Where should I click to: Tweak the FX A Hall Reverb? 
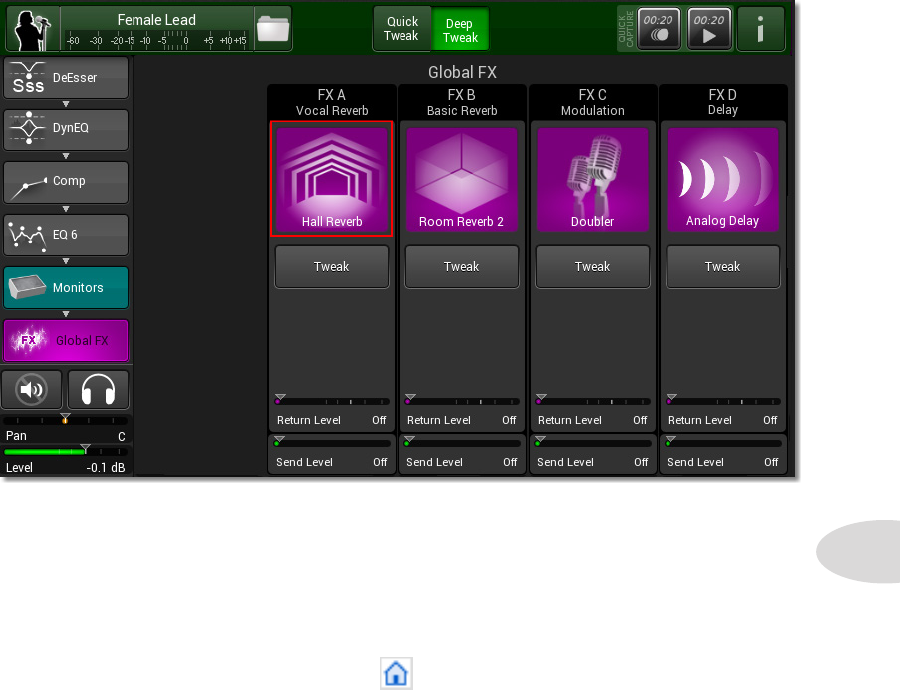coord(332,267)
